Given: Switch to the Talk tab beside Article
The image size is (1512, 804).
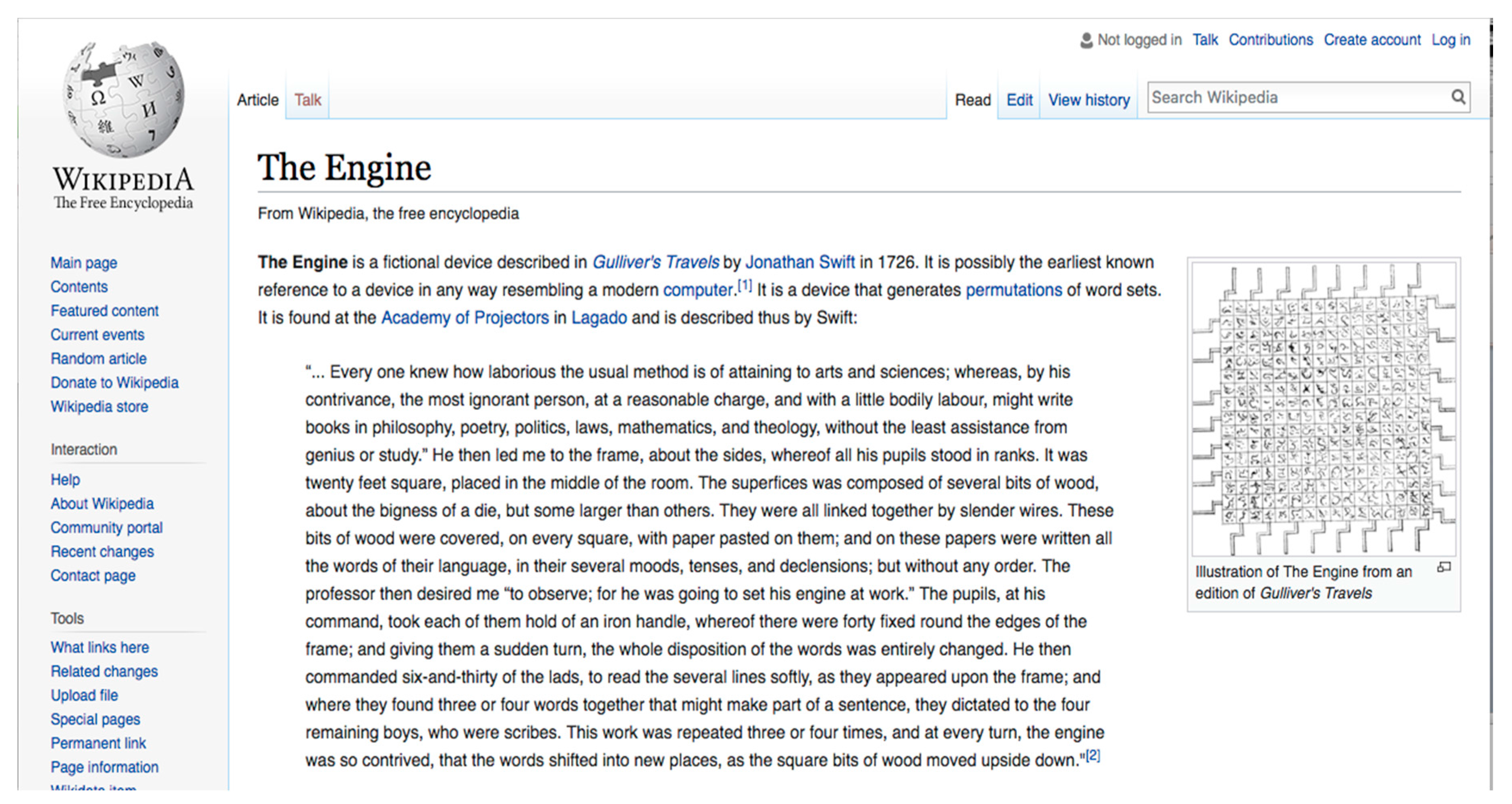Looking at the screenshot, I should click(x=307, y=100).
